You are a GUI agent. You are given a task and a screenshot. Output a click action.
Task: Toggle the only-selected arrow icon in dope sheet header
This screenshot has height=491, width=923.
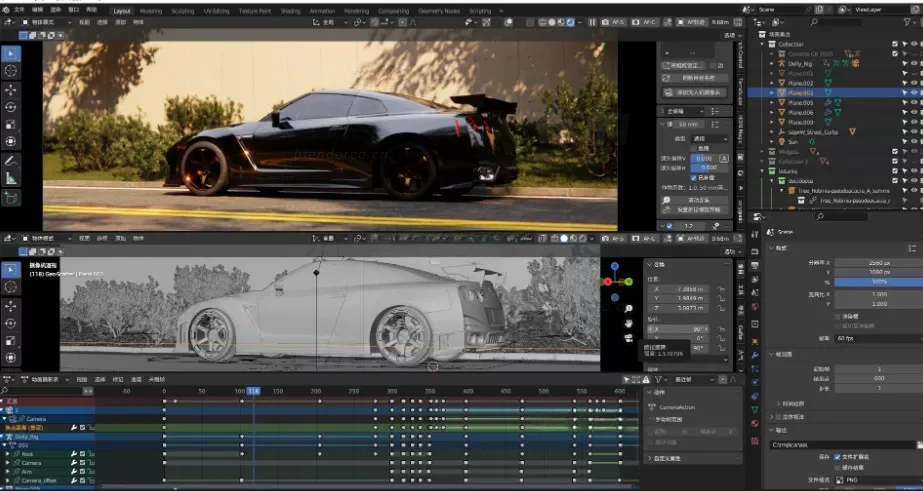point(626,380)
